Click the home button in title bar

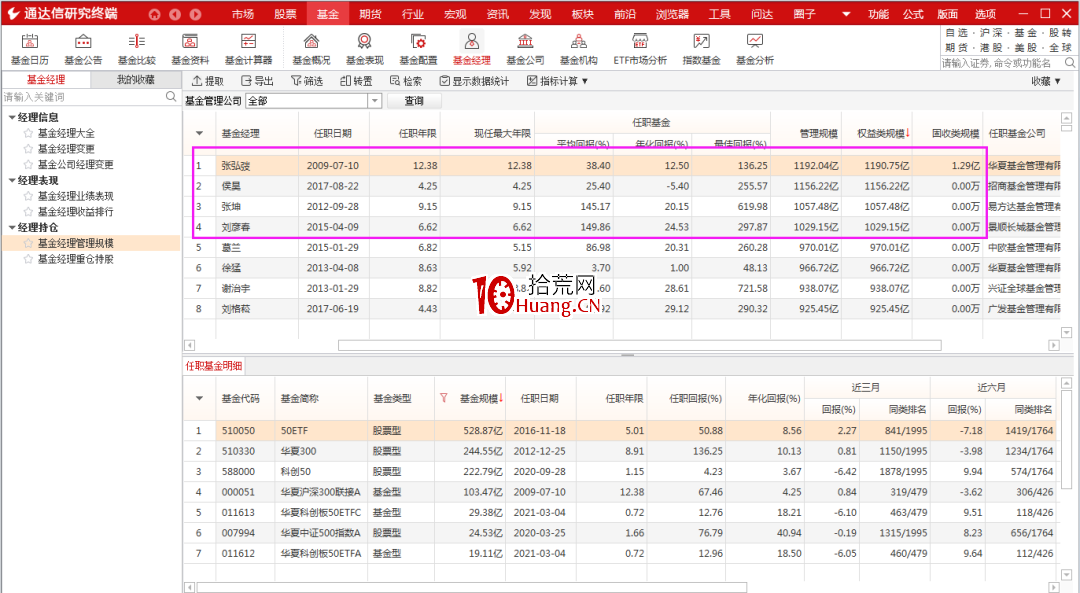pos(154,14)
